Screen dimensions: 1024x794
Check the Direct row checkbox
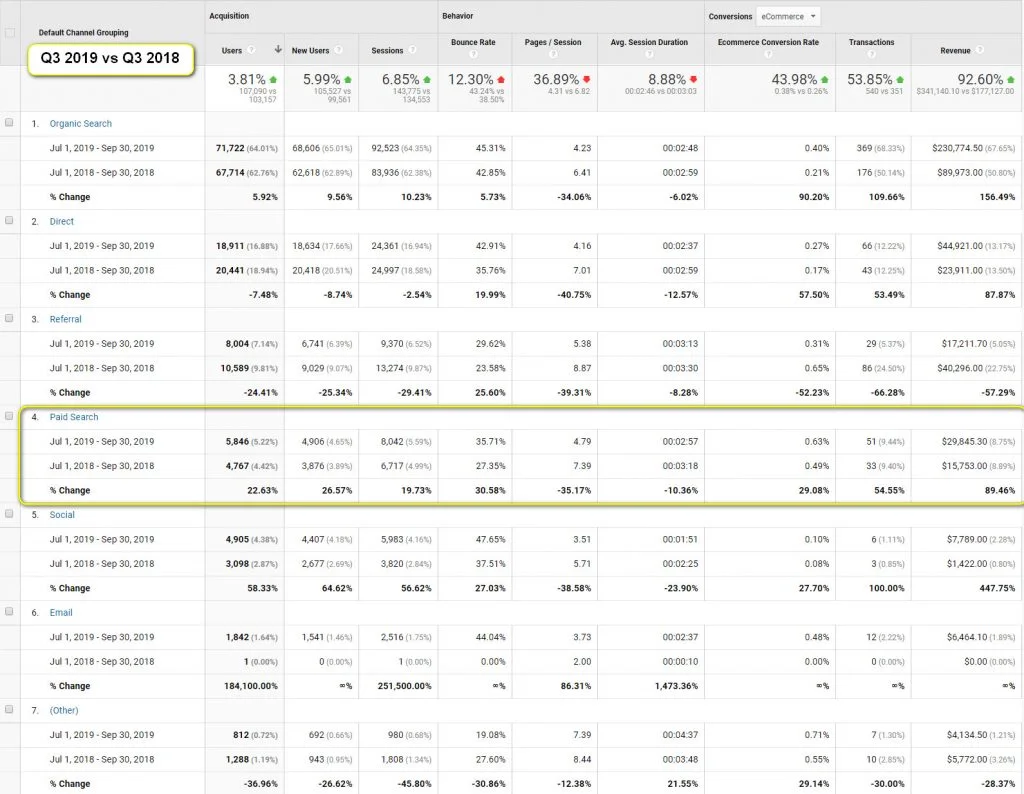click(x=9, y=221)
